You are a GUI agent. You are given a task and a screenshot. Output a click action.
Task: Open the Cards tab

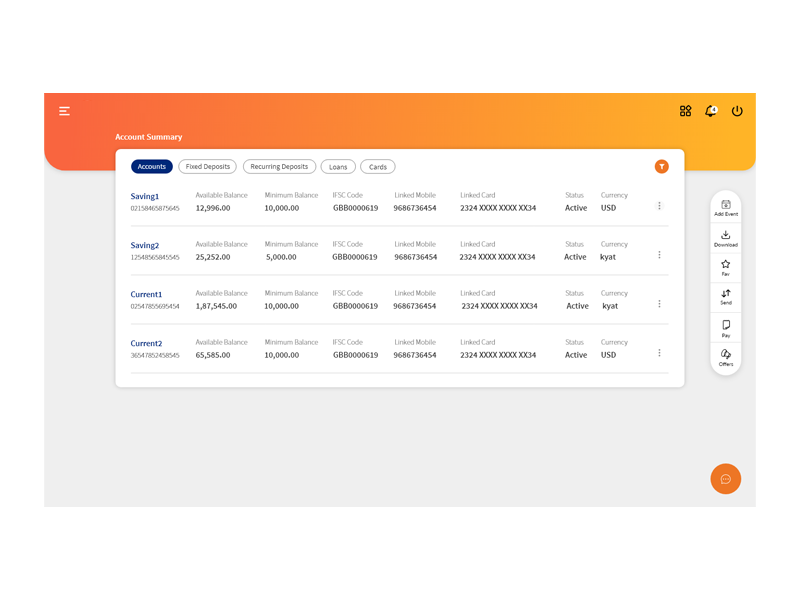pos(378,167)
